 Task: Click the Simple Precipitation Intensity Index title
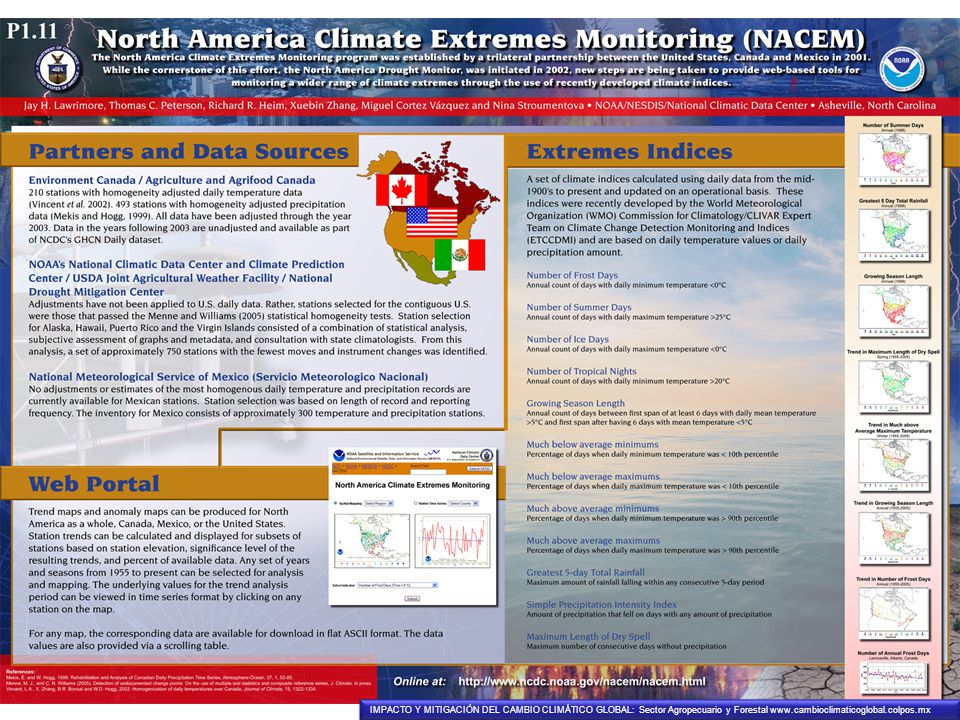point(601,604)
